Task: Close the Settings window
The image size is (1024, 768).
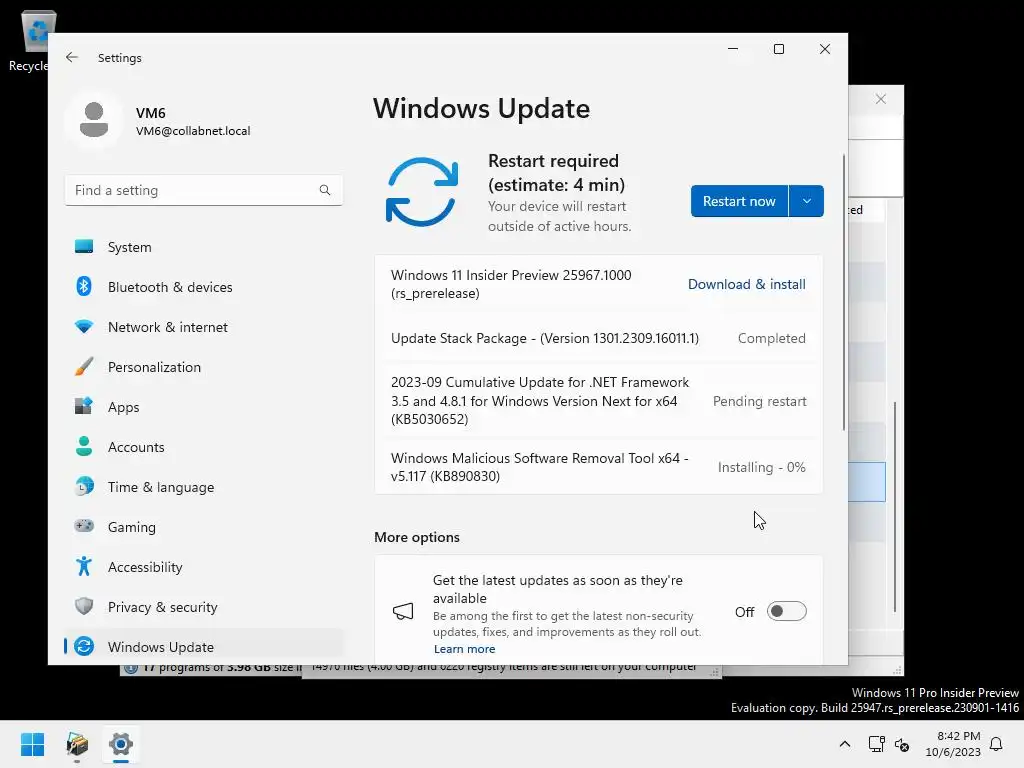Action: click(x=825, y=49)
